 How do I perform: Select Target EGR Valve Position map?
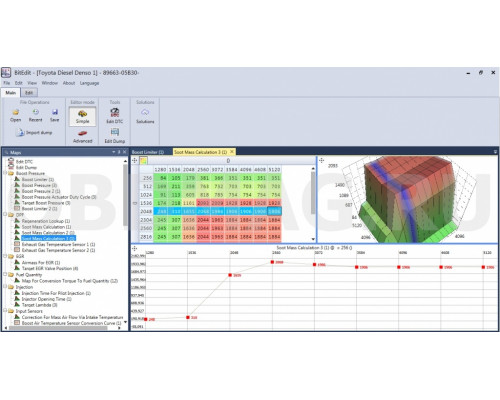pos(50,268)
